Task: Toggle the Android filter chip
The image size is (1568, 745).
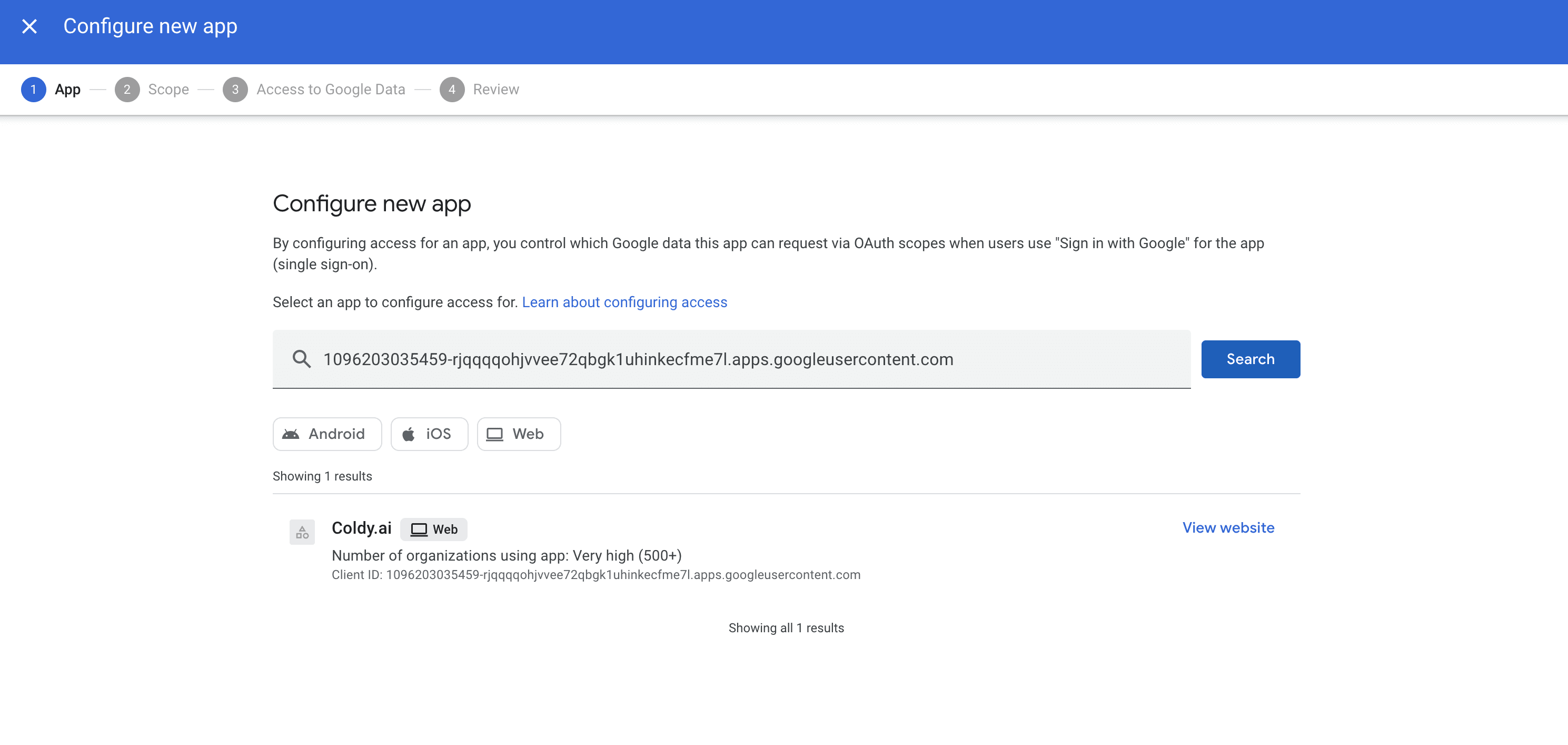Action: [x=336, y=434]
